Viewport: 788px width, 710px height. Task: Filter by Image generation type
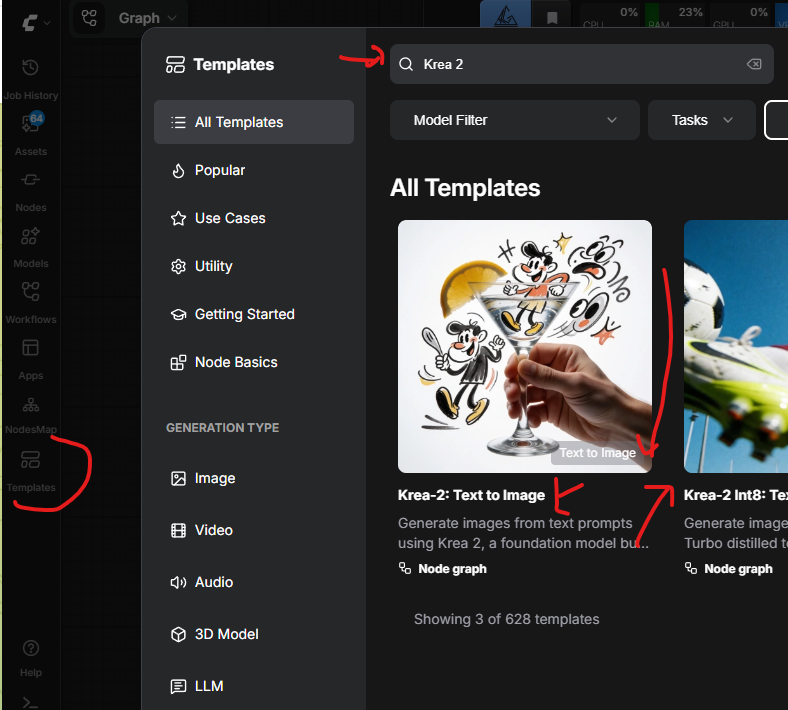click(254, 478)
